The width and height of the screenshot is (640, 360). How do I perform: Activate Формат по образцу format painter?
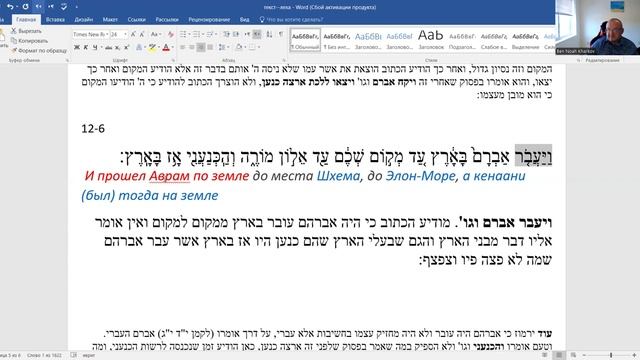click(39, 51)
